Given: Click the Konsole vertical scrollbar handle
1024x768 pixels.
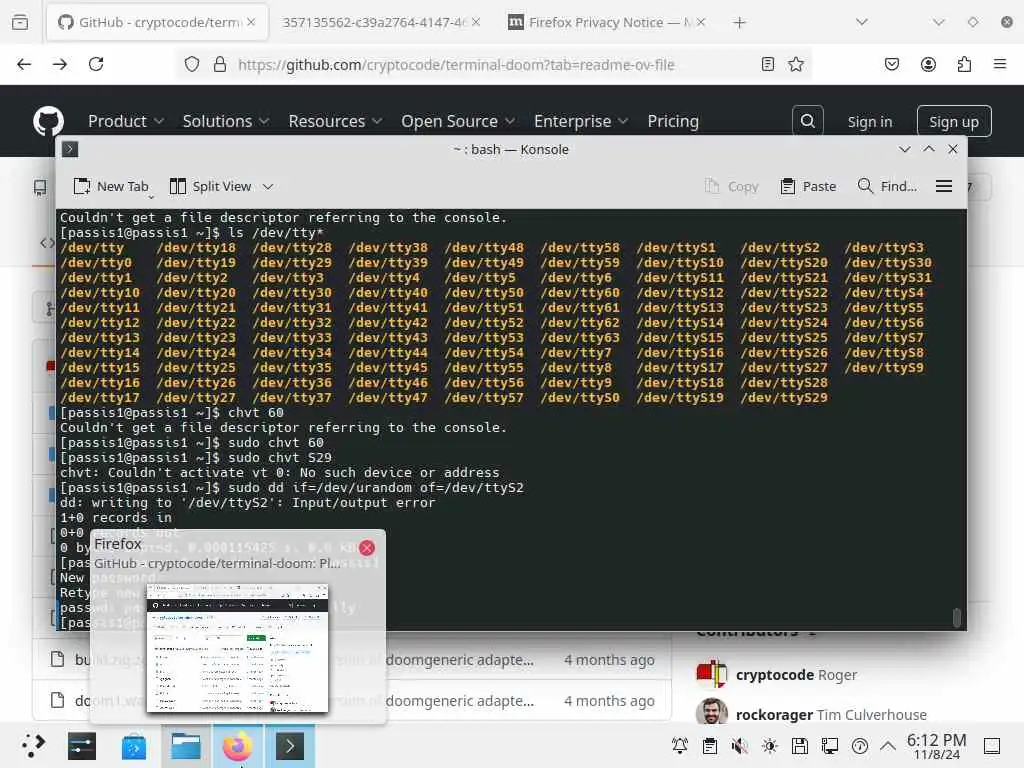Looking at the screenshot, I should [x=957, y=617].
